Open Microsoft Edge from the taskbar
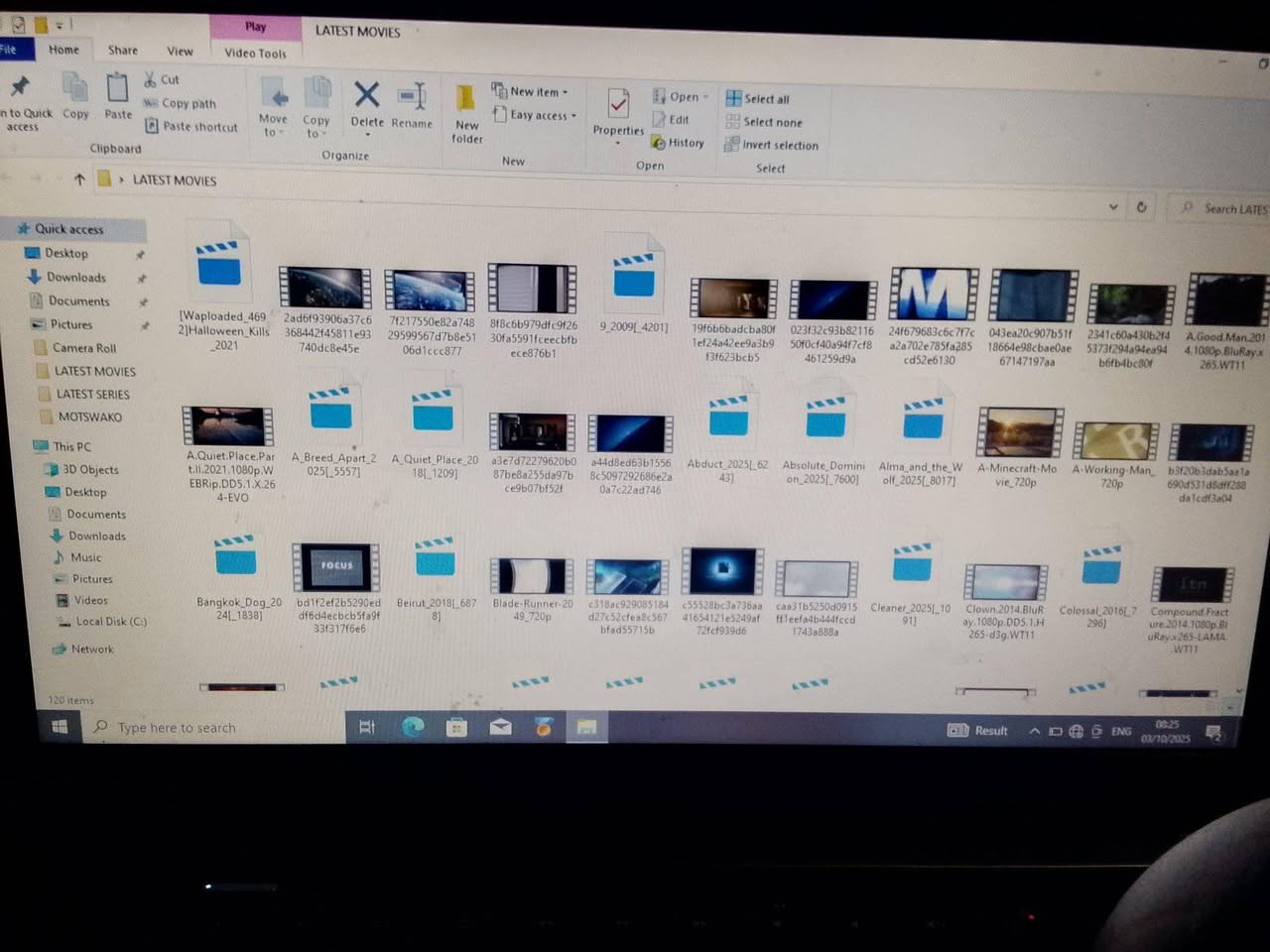Screen dimensions: 1270x952 coord(413,727)
